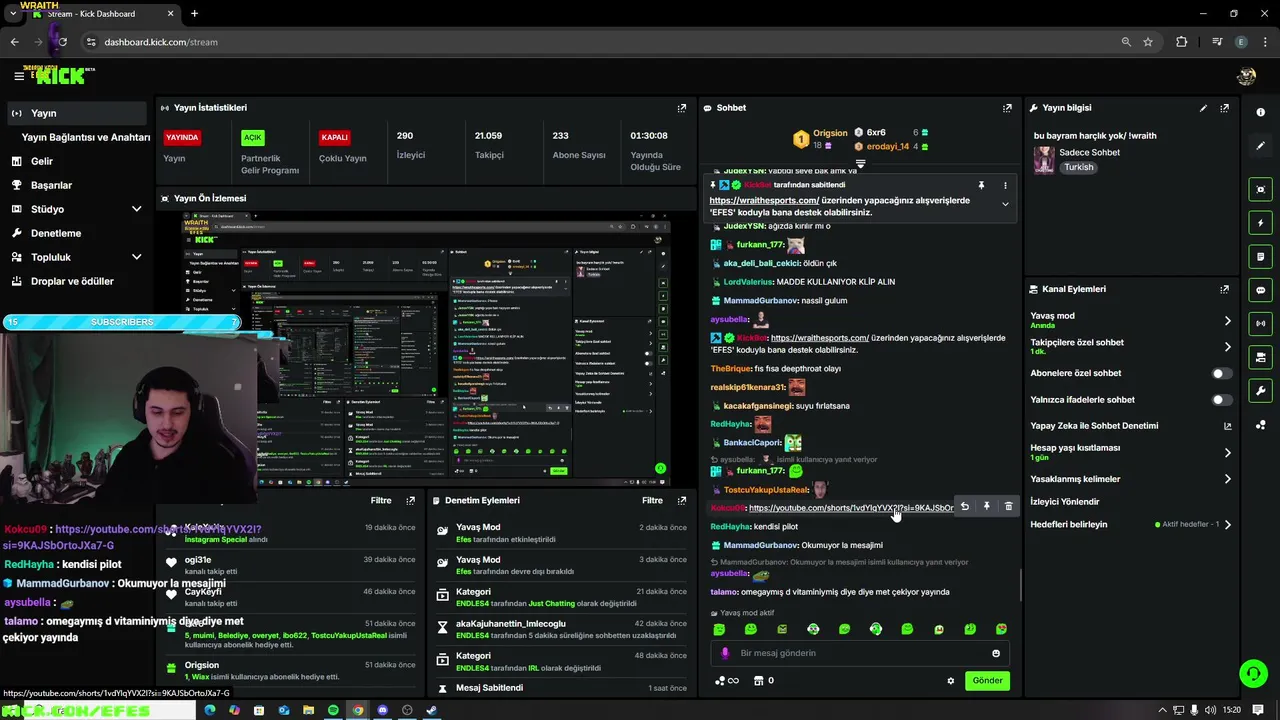Screen dimensions: 1280x720
Task: Select Yayın in the sidebar
Action: [x=76, y=113]
